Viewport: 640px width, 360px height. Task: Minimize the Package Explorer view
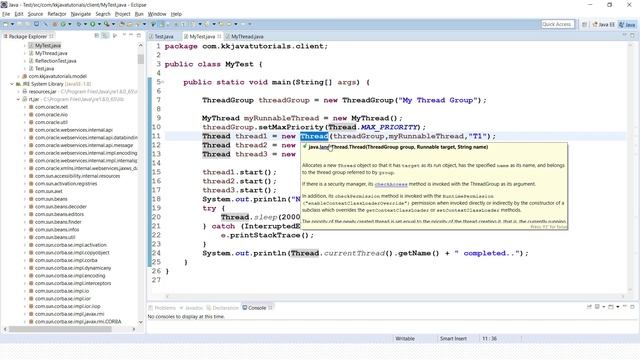(x=131, y=36)
